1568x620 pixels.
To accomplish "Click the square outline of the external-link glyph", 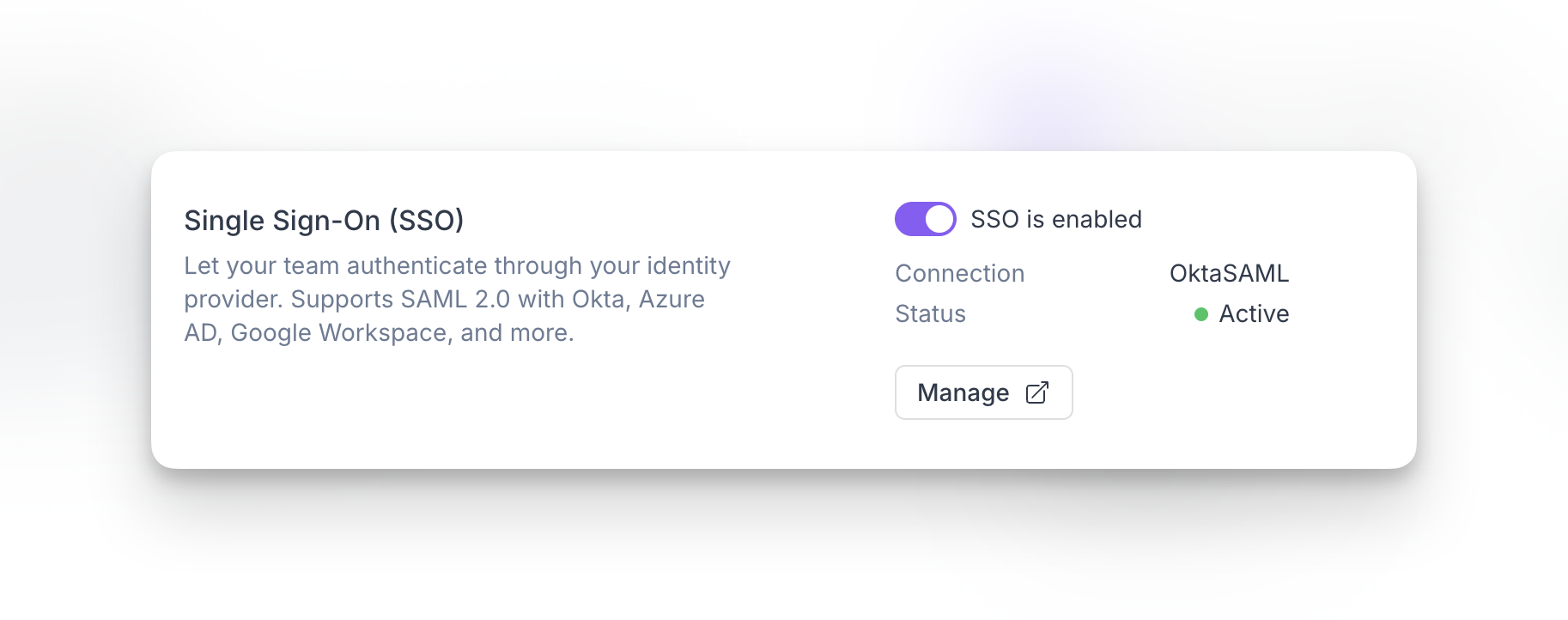I will (x=1034, y=395).
